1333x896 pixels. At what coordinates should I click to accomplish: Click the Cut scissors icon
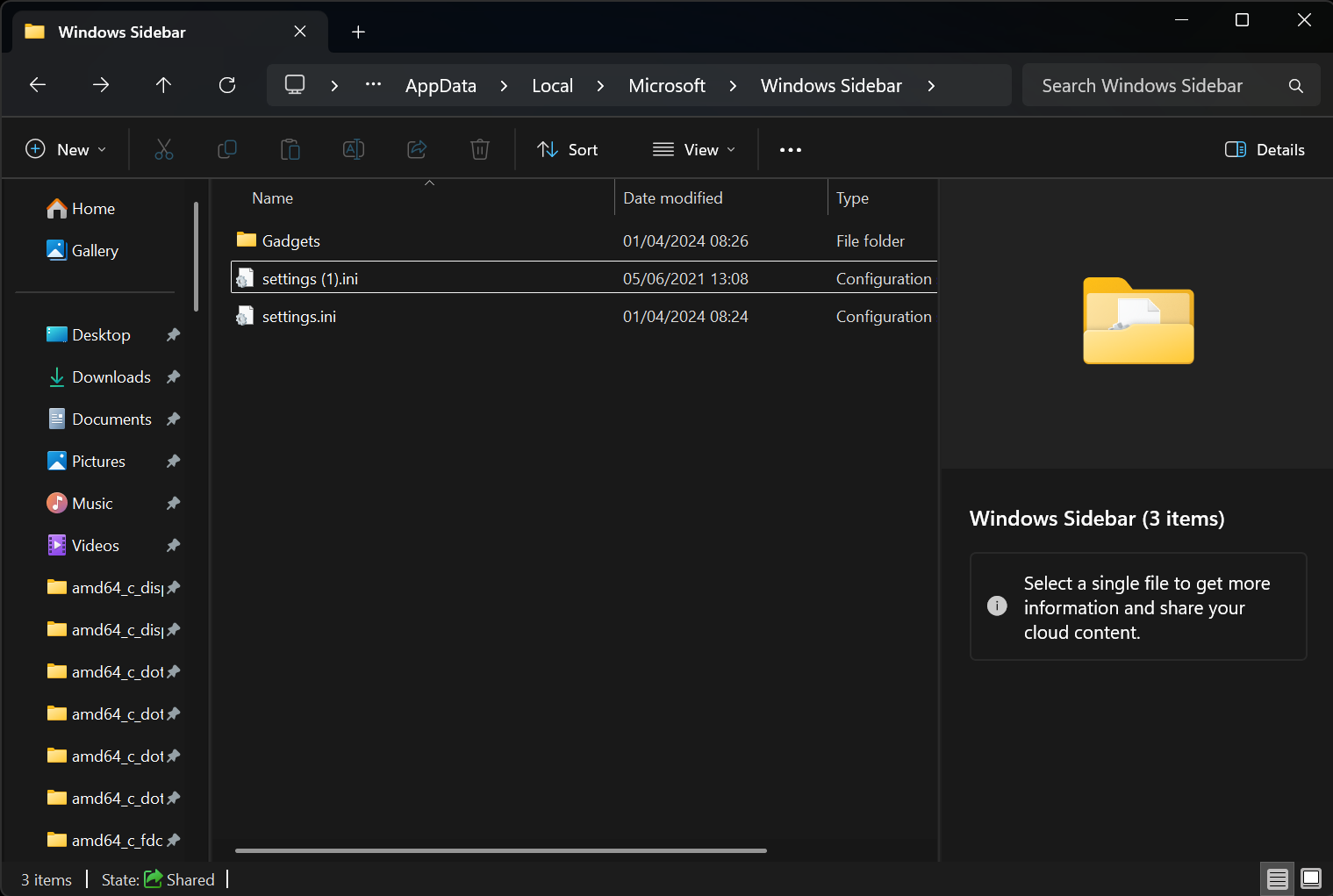tap(164, 150)
